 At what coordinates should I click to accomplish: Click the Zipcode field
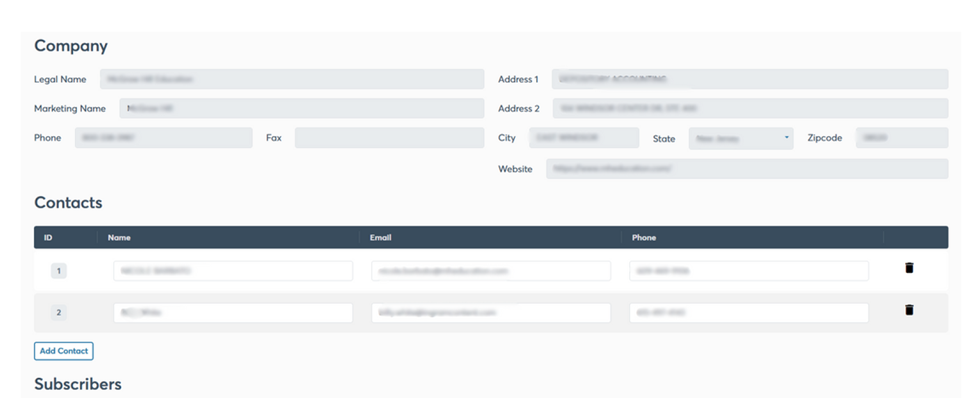tap(902, 137)
